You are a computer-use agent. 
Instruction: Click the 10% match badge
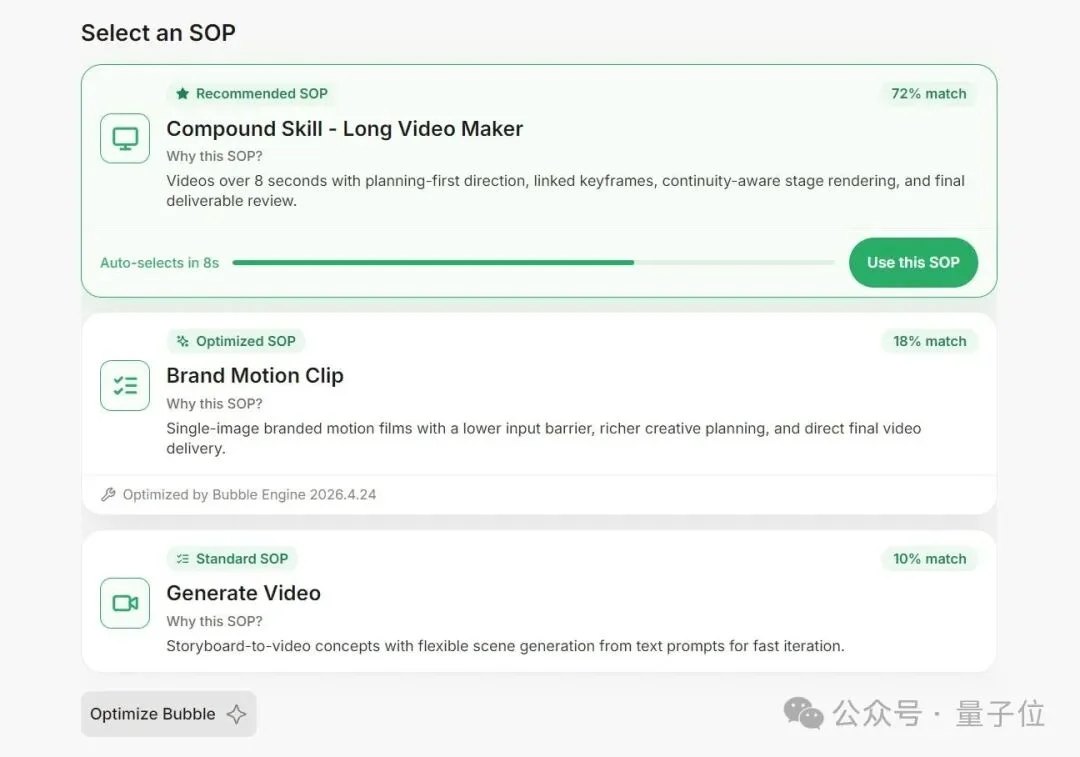(x=929, y=559)
